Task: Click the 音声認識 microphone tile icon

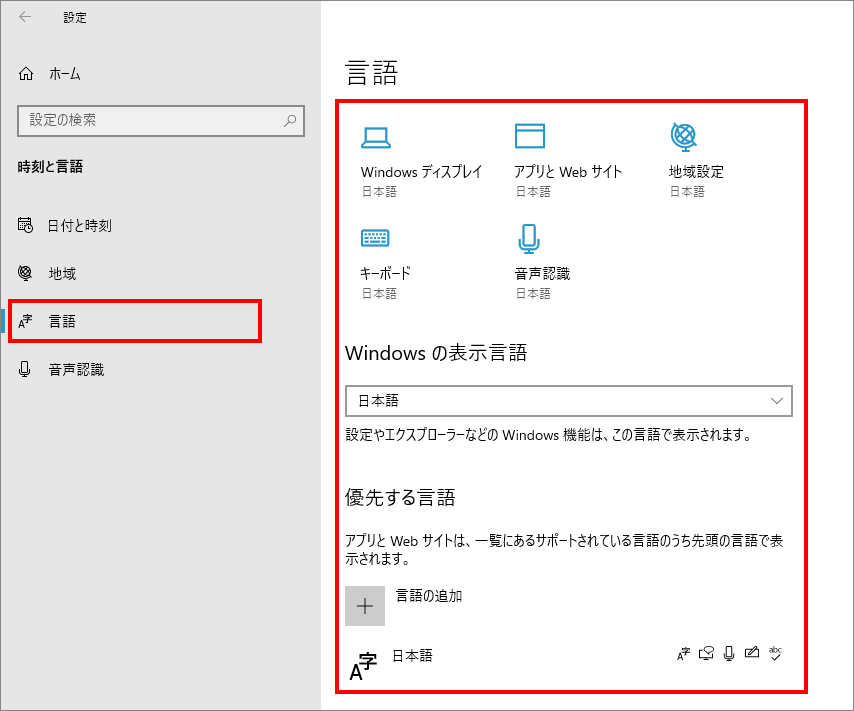Action: pyautogui.click(x=529, y=239)
